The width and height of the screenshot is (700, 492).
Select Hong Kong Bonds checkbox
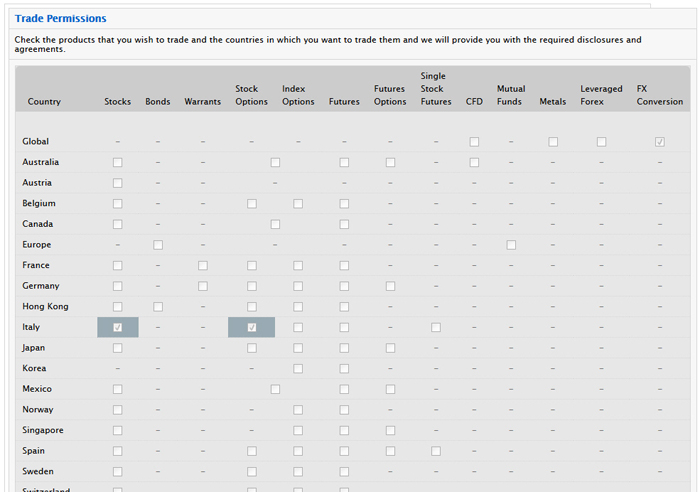[158, 307]
